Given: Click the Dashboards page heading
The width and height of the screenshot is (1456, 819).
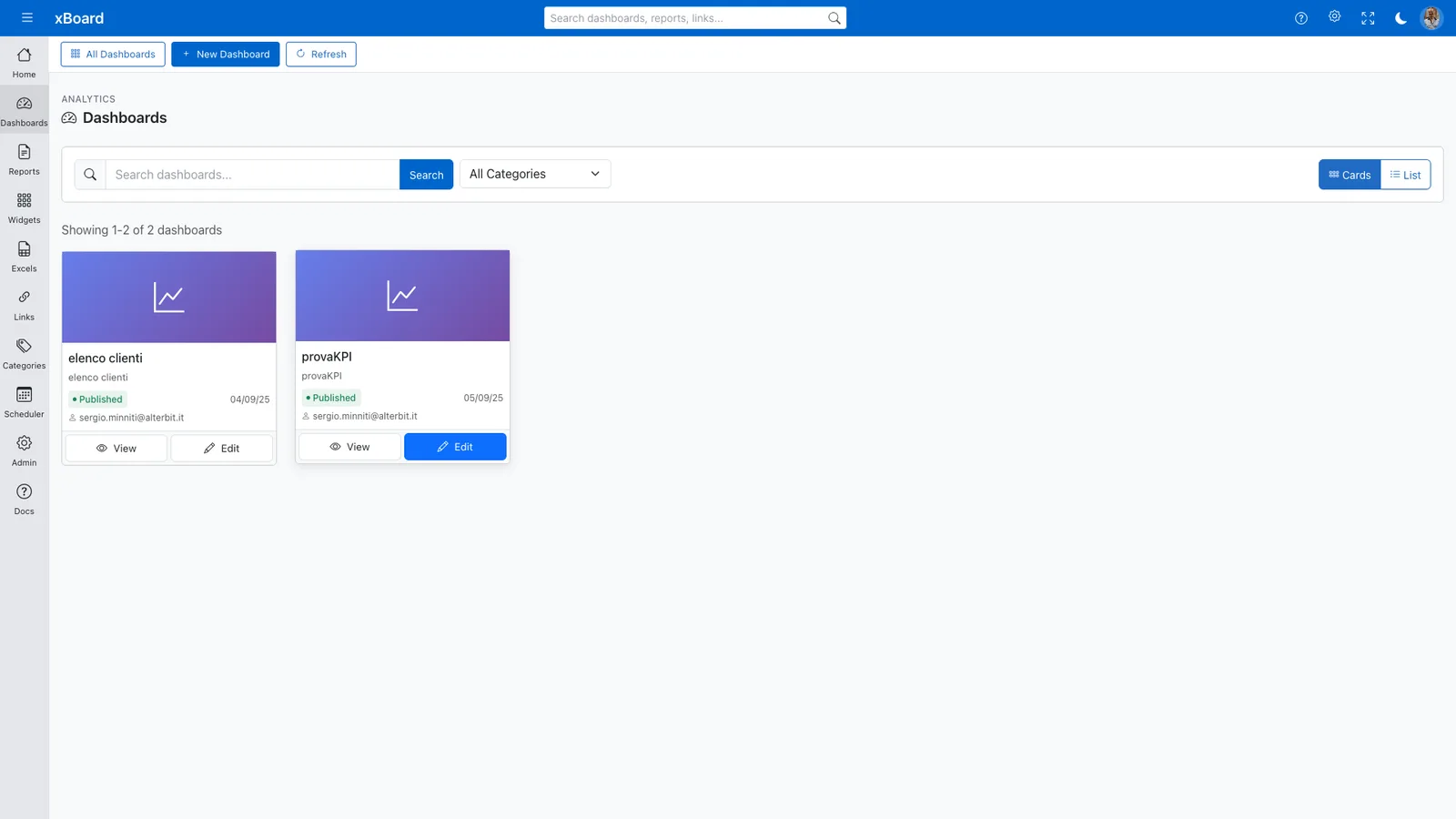Looking at the screenshot, I should pyautogui.click(x=125, y=117).
